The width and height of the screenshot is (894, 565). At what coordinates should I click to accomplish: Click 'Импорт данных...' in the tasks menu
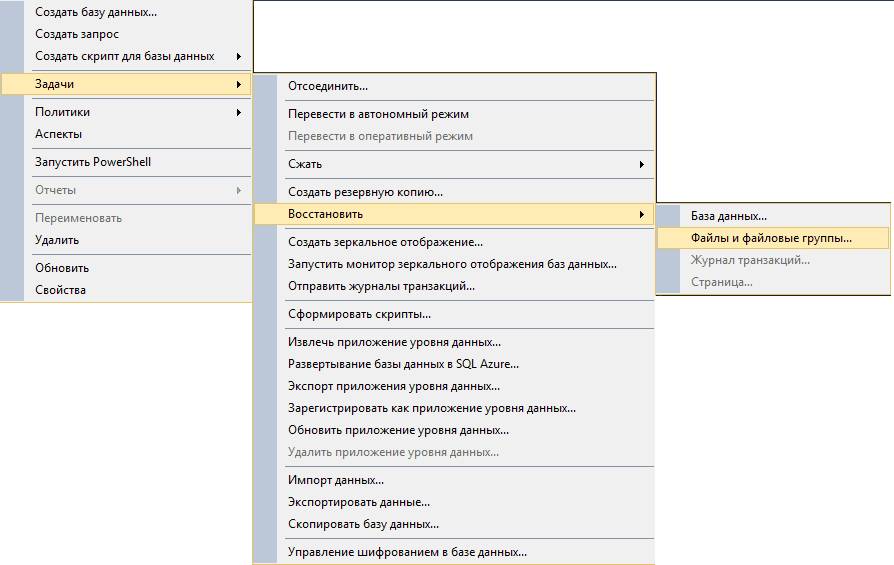coord(336,480)
